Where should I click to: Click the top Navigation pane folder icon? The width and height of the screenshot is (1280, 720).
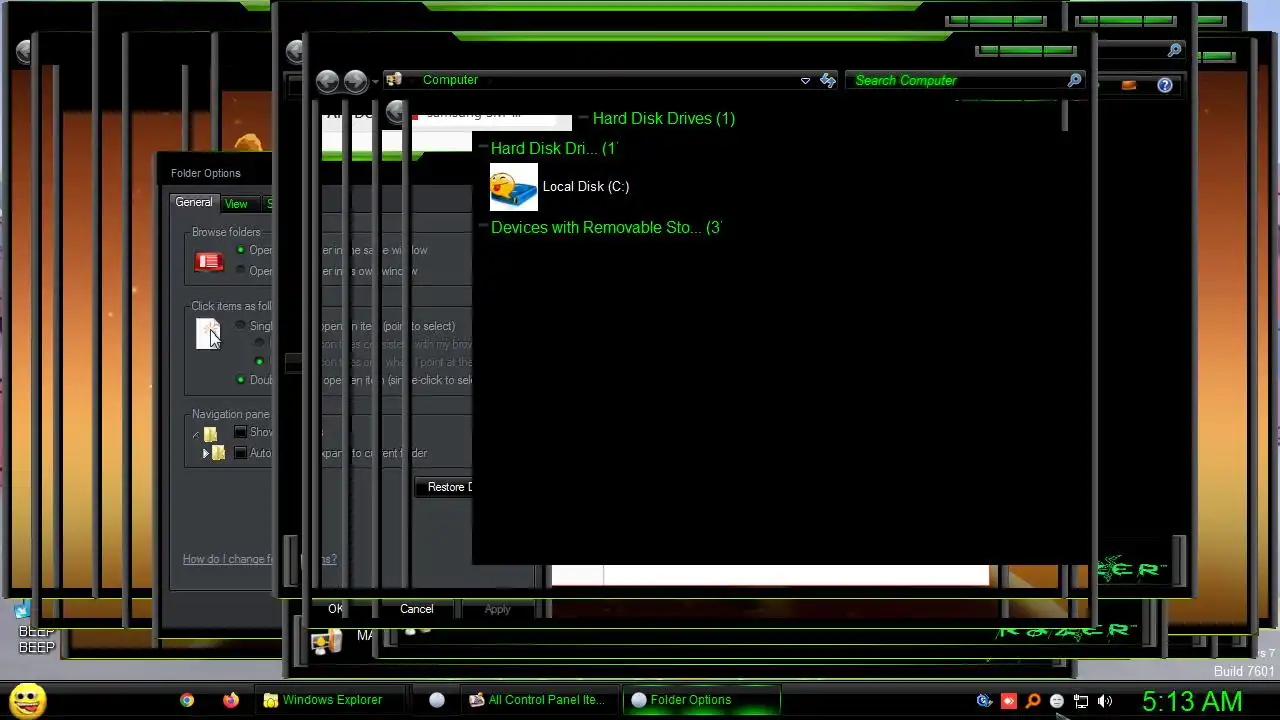(210, 434)
